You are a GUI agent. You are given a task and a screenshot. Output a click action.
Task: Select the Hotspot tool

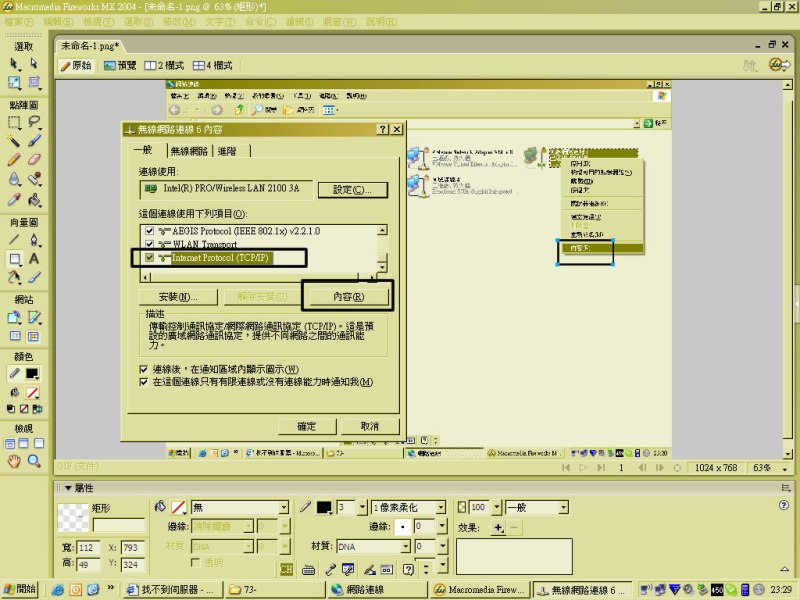click(14, 317)
